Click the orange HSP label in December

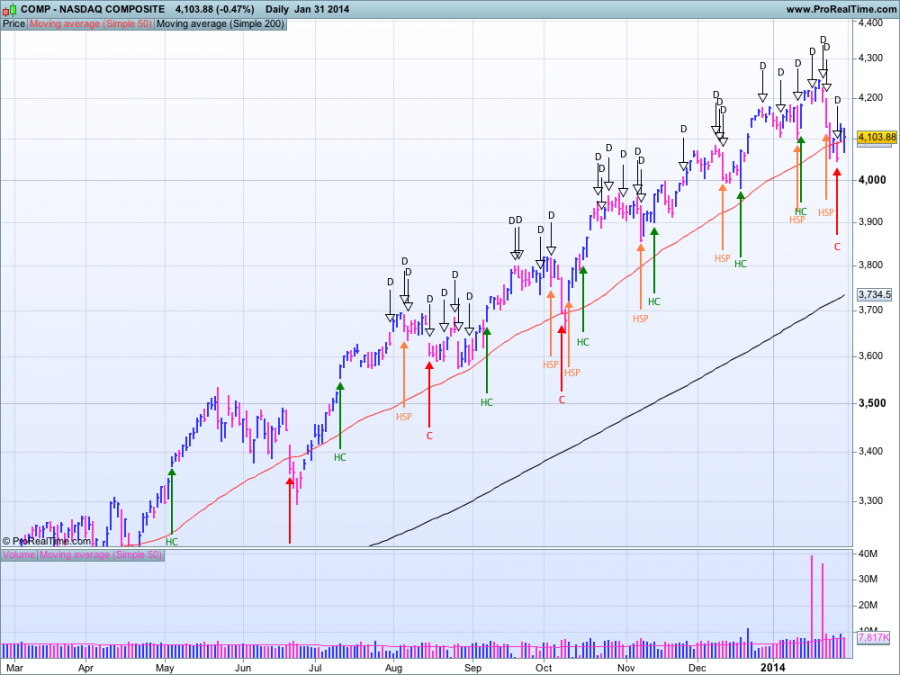pyautogui.click(x=722, y=258)
